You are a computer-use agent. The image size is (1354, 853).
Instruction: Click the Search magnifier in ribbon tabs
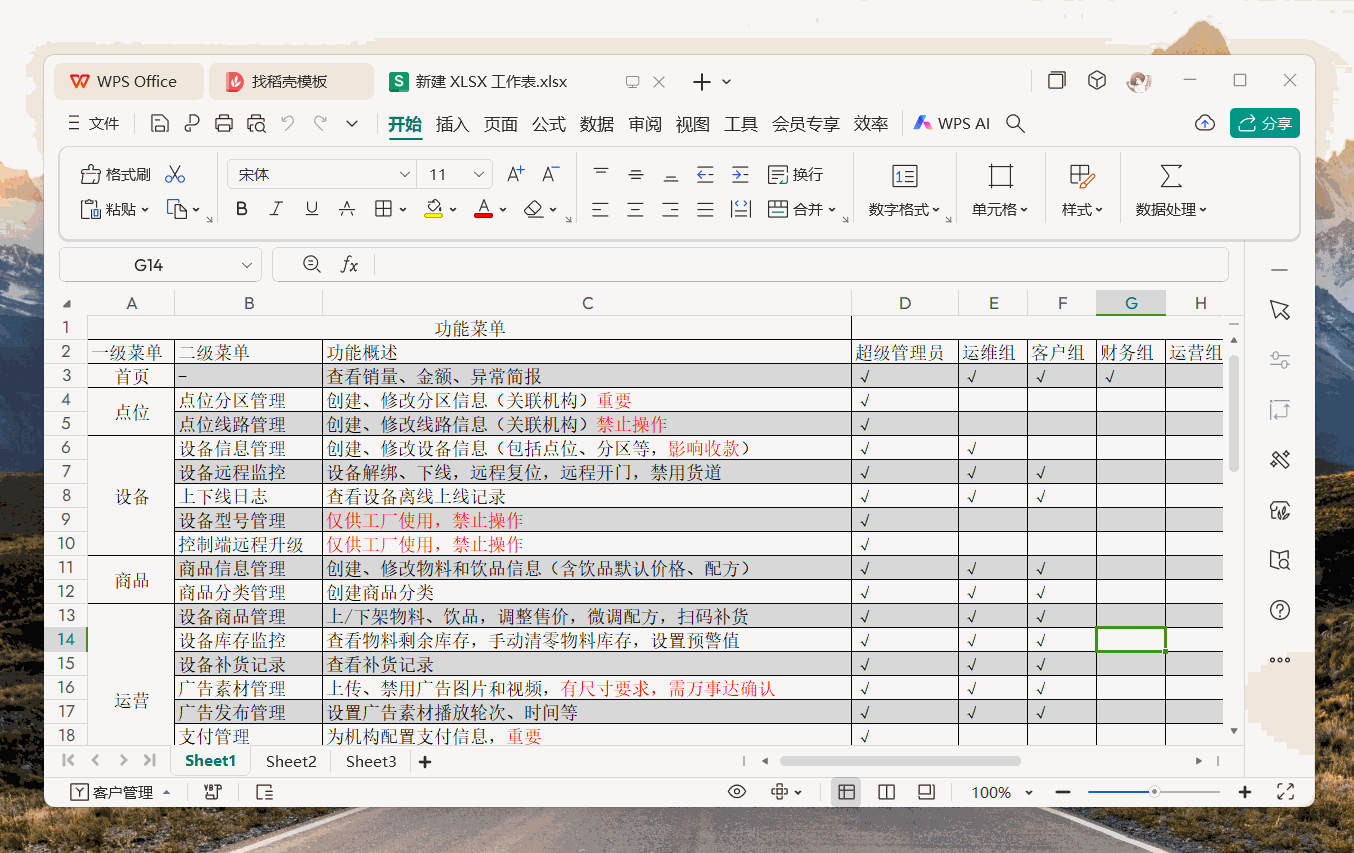(x=1015, y=123)
